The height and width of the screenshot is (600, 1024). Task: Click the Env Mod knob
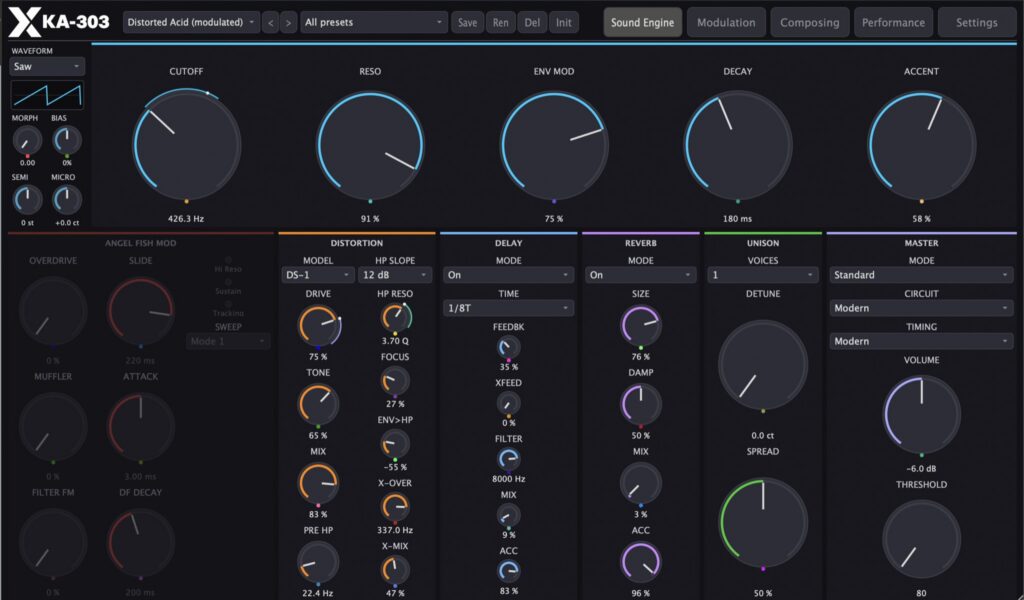pos(554,145)
